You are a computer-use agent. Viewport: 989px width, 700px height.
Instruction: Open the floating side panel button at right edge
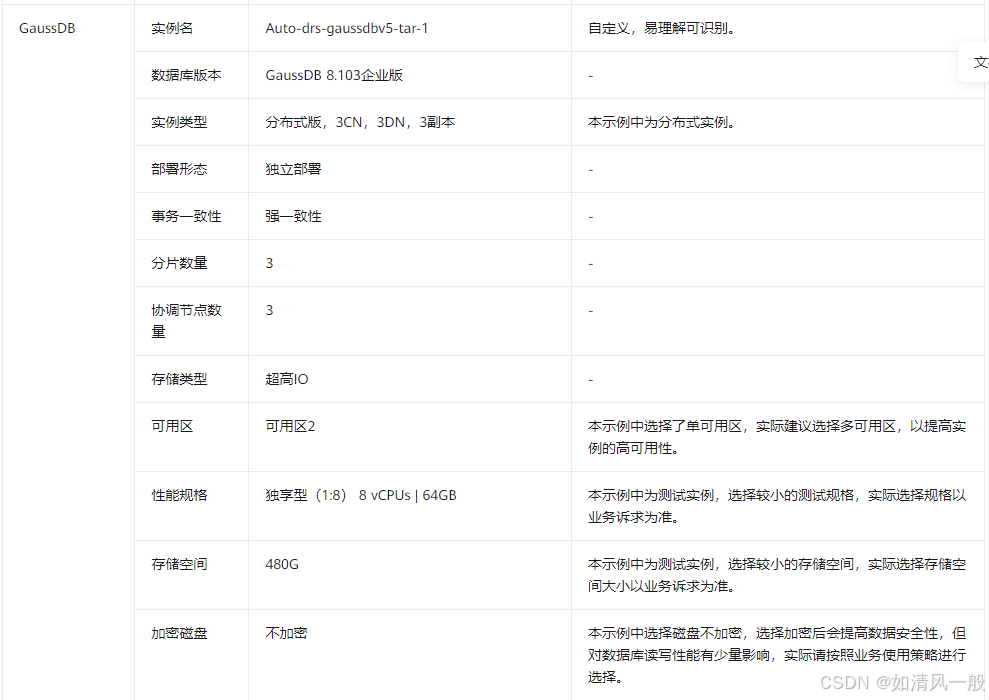(x=974, y=62)
